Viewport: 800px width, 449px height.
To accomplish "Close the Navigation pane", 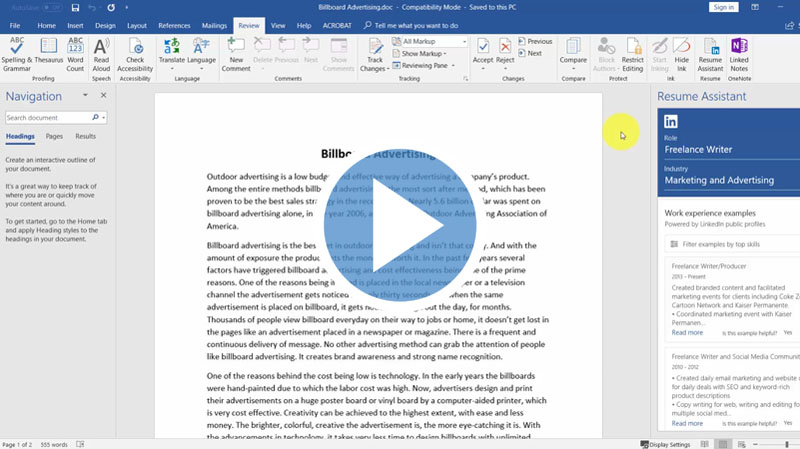I will [103, 95].
